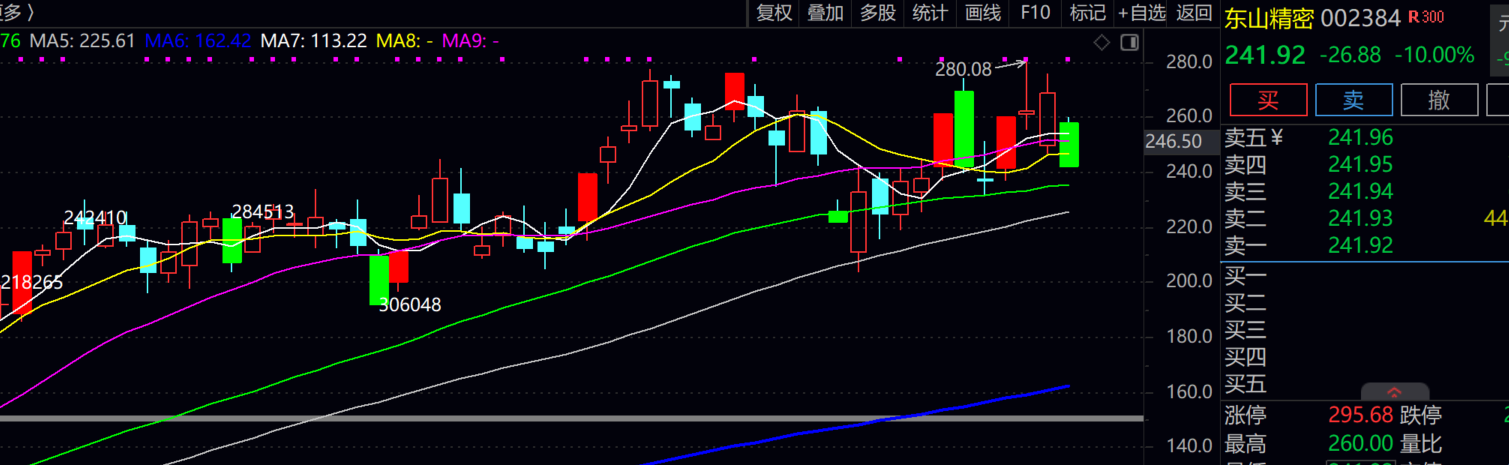
Task: Click the change value -26.88
Action: 1351,55
